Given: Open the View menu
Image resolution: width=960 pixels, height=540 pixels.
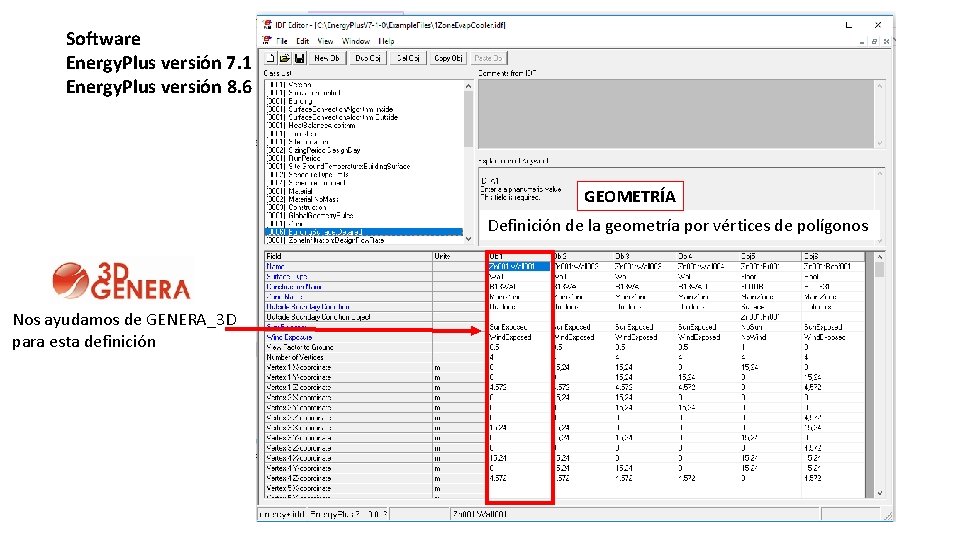Looking at the screenshot, I should pos(325,41).
